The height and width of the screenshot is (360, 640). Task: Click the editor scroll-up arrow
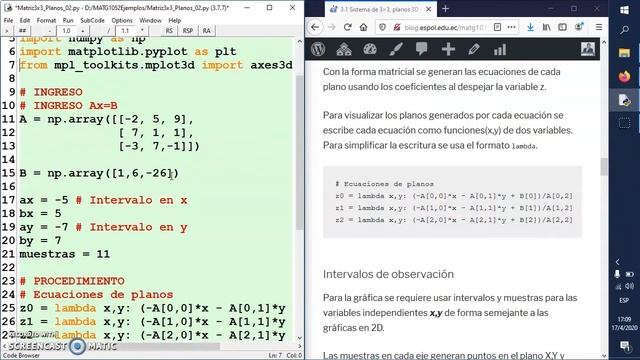[300, 42]
